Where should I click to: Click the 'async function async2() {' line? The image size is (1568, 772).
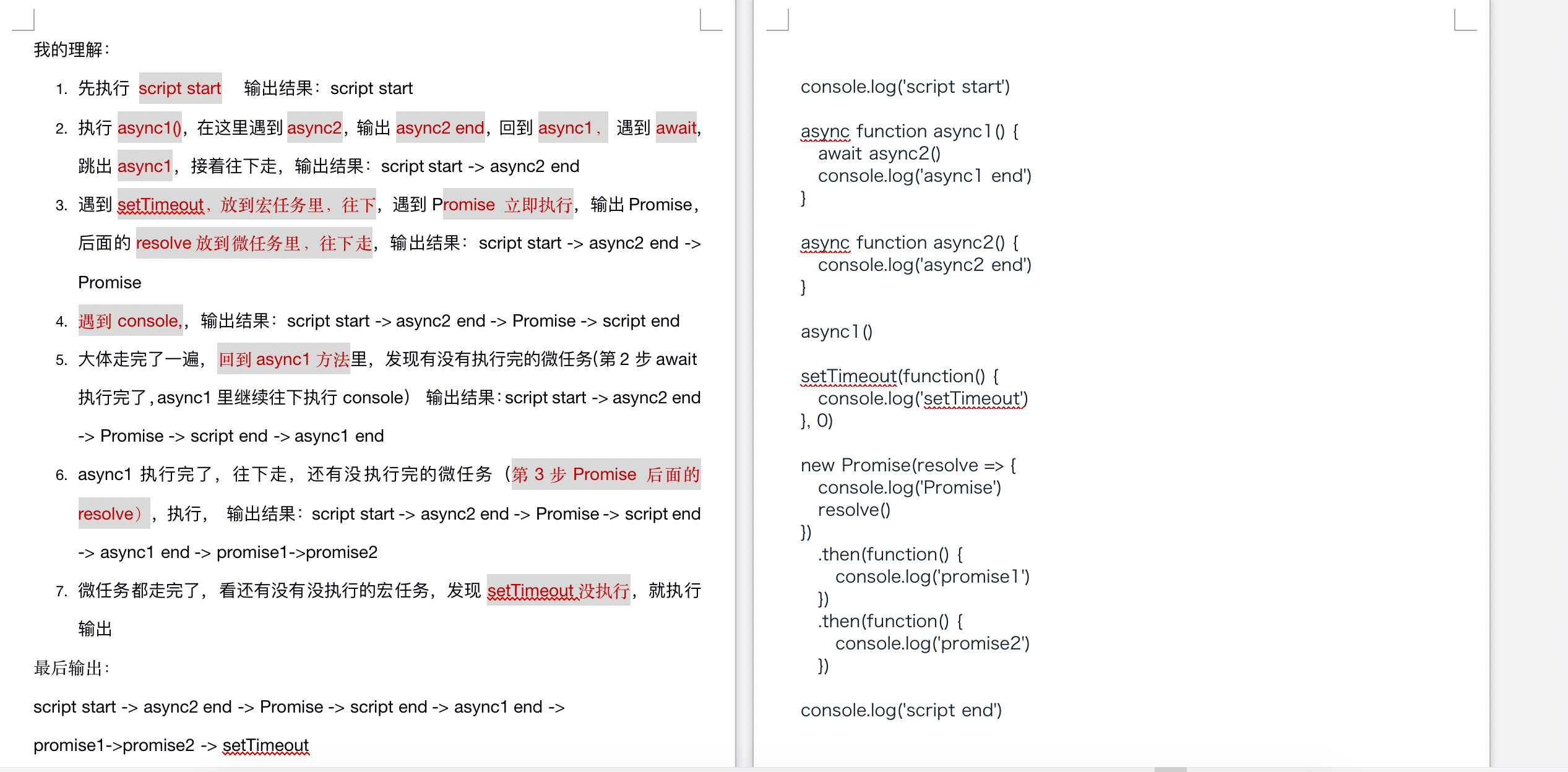click(x=909, y=242)
